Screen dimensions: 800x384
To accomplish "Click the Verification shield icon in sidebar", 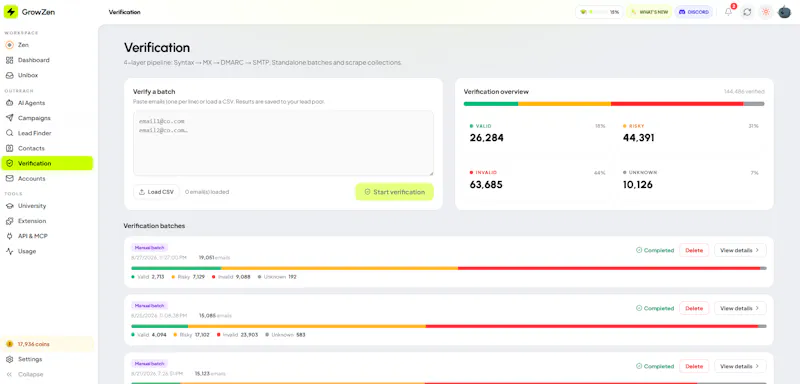I will pos(9,163).
